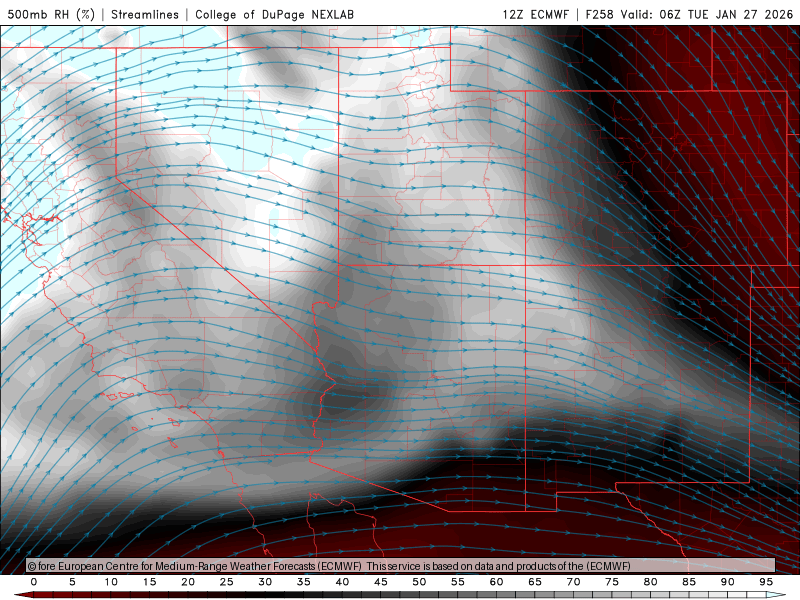
Task: Click the "45" label on color scale
Action: (381, 582)
